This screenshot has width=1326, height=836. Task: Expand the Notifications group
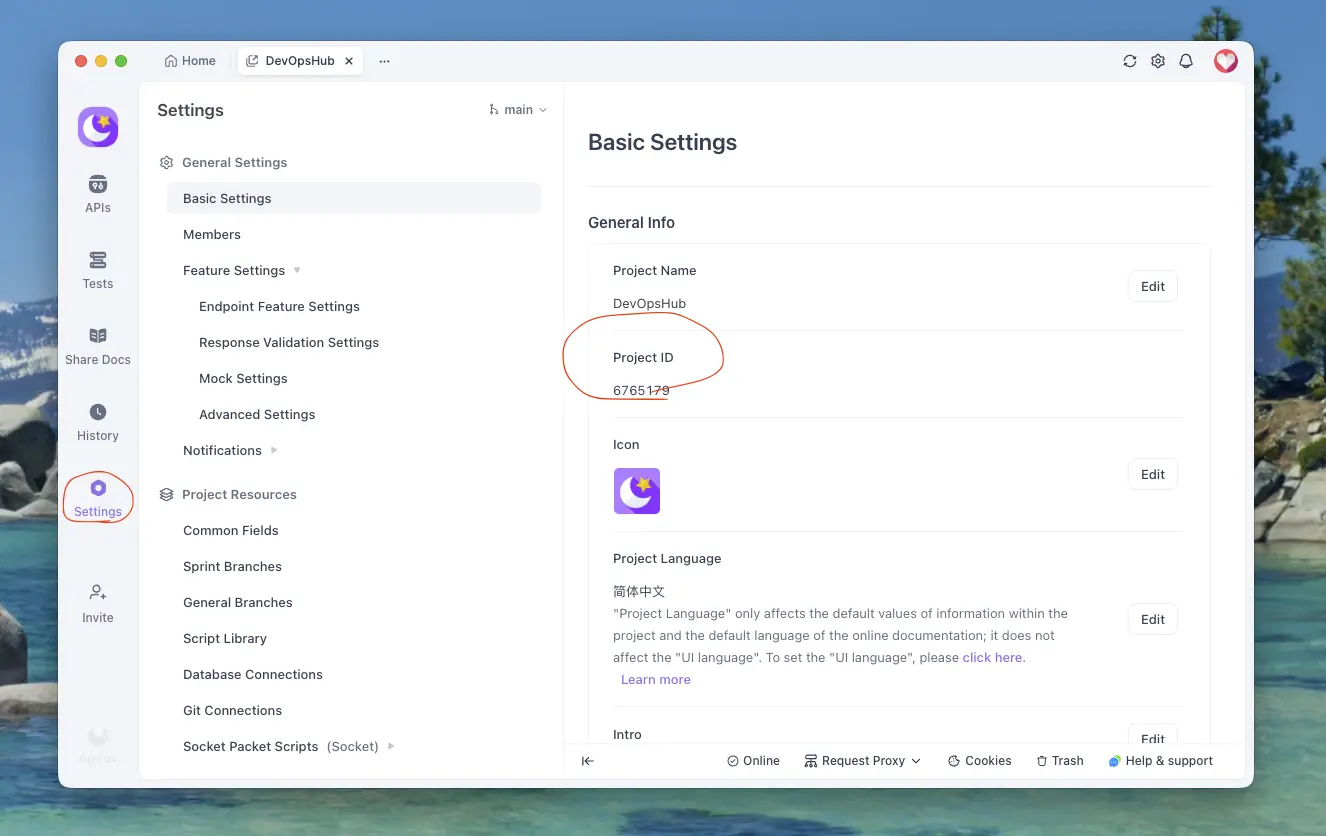point(274,450)
